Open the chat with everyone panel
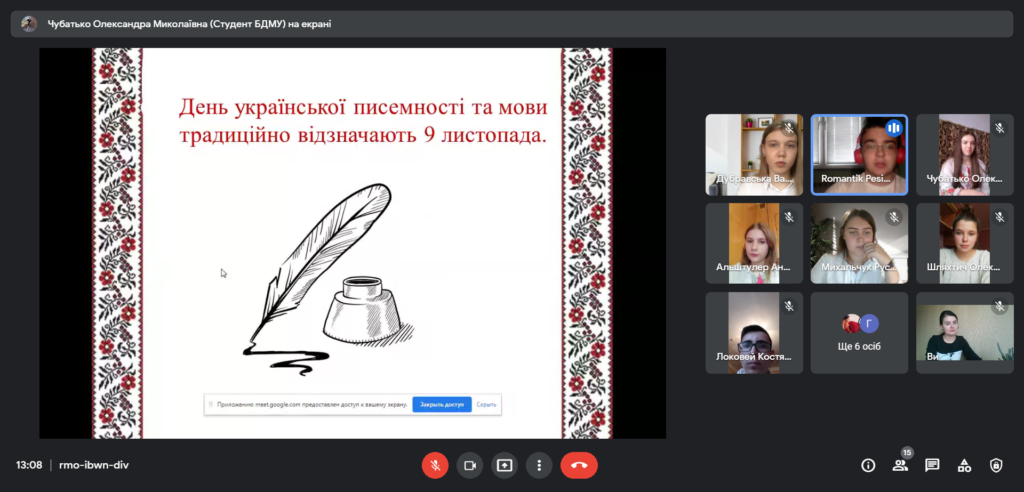Viewport: 1024px width, 492px height. click(932, 465)
